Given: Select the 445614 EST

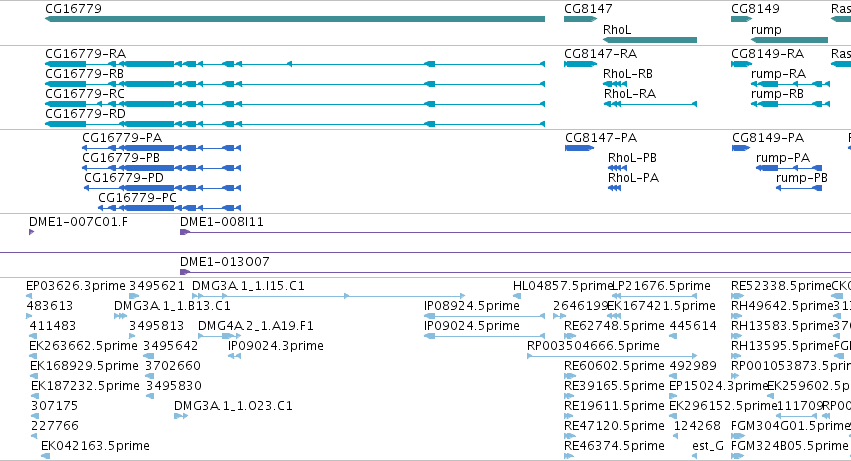Looking at the screenshot, I should (673, 336).
